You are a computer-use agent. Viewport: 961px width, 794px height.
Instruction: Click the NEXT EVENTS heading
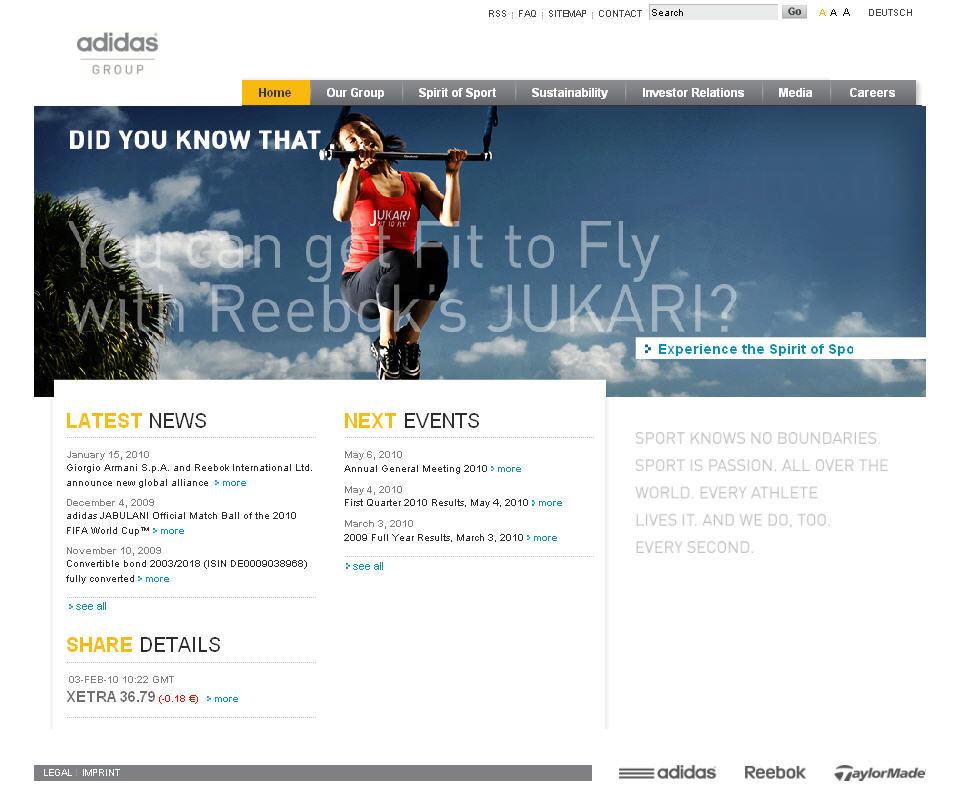(412, 421)
